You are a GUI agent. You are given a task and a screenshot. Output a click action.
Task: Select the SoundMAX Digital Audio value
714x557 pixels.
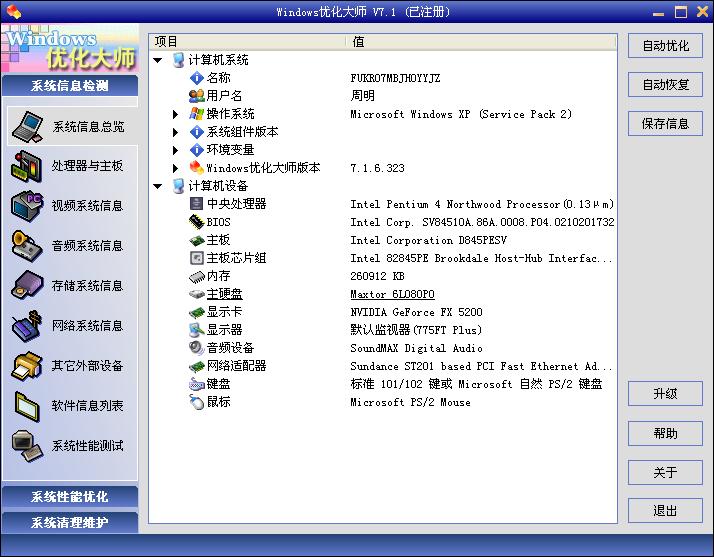click(416, 348)
